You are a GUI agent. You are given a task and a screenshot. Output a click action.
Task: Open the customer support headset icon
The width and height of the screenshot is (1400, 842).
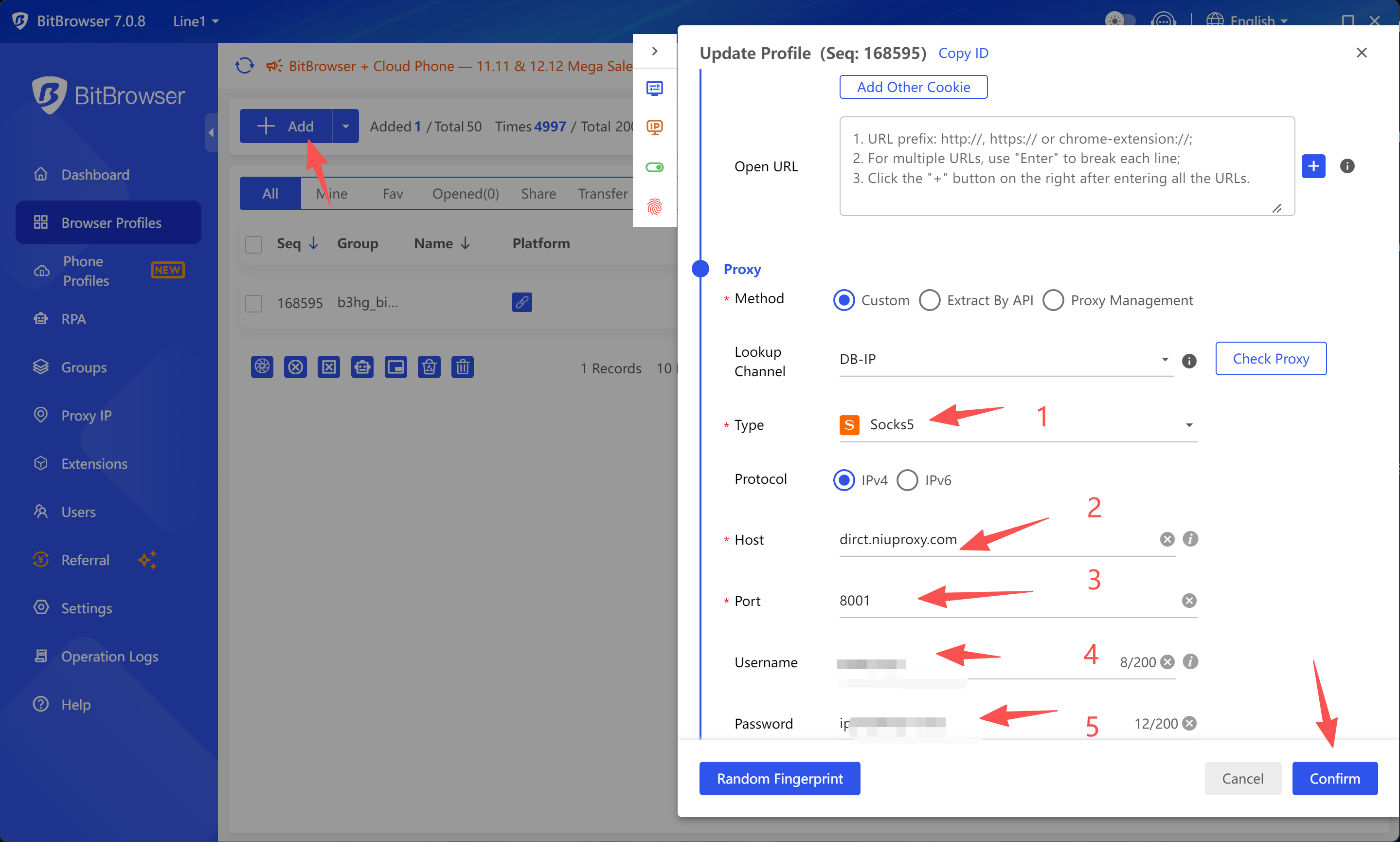coord(1163,21)
